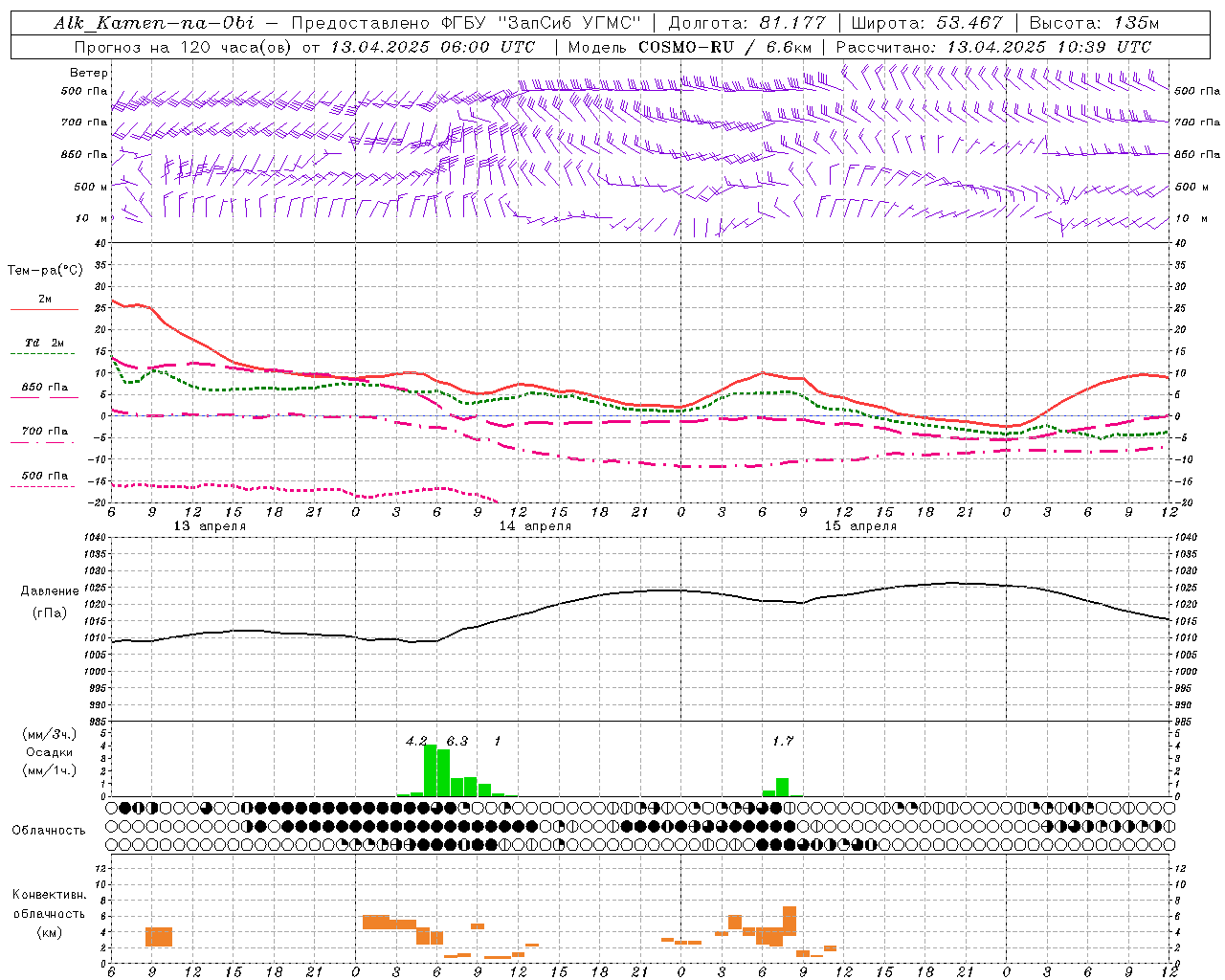Image resolution: width=1225 pixels, height=980 pixels.
Task: Click the '2м' temperature legend entry
Action: coord(45,300)
